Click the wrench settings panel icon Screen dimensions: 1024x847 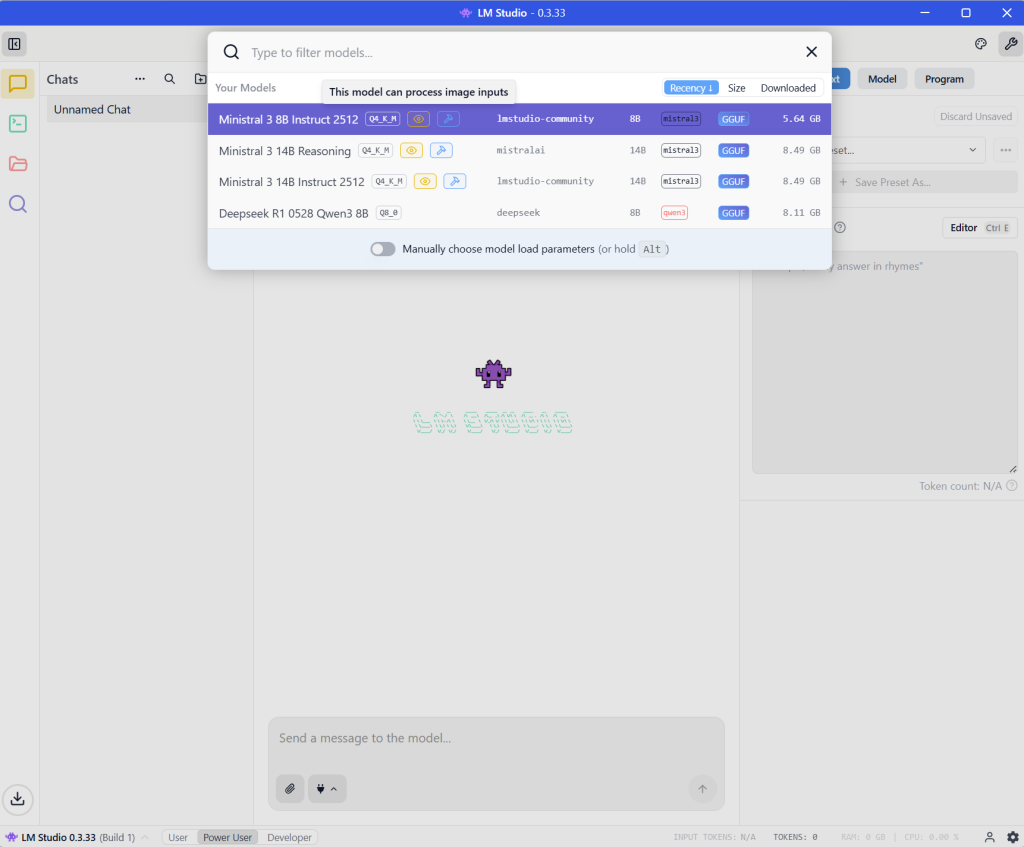coord(1010,44)
